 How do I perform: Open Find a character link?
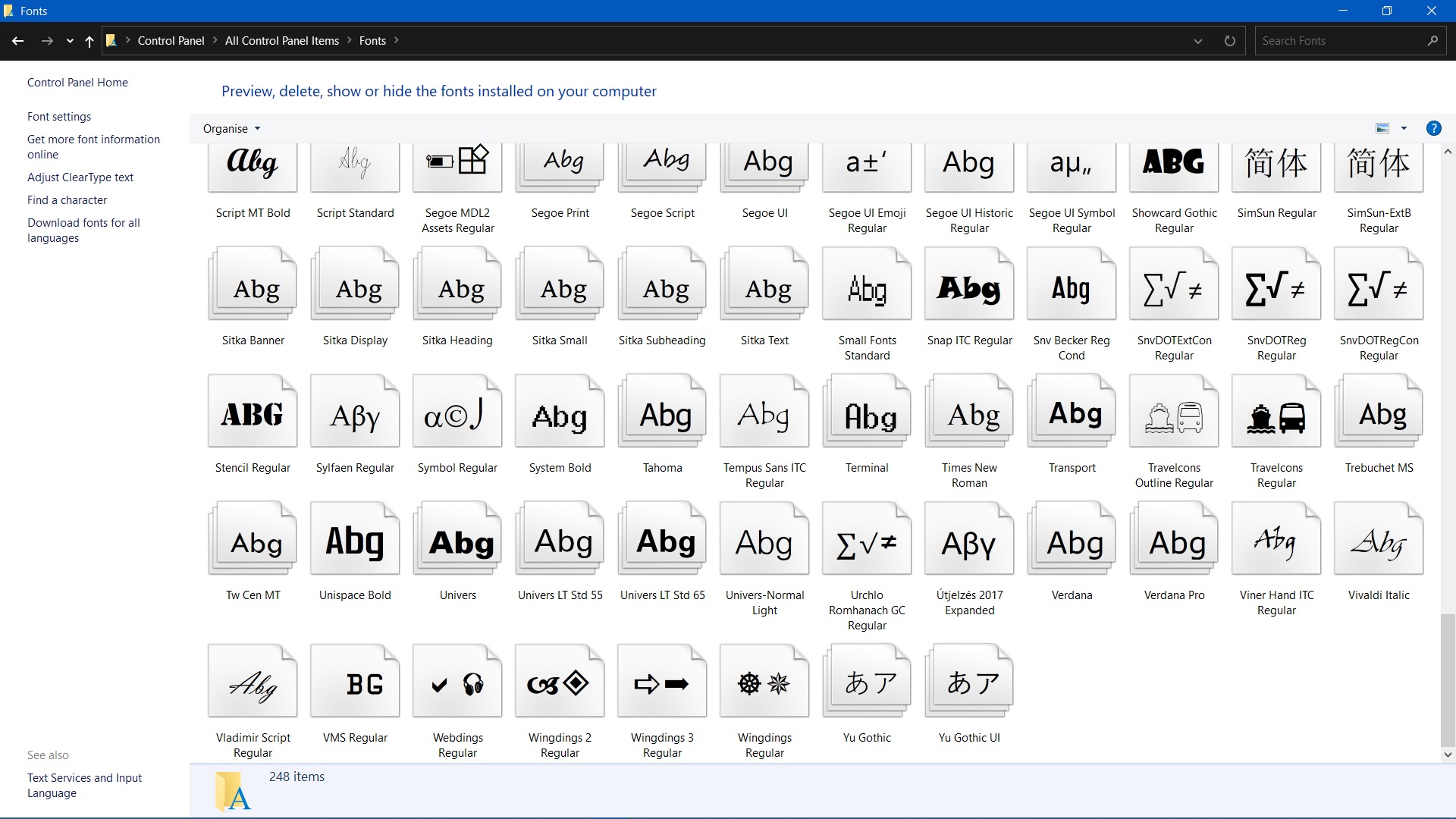pyautogui.click(x=67, y=200)
